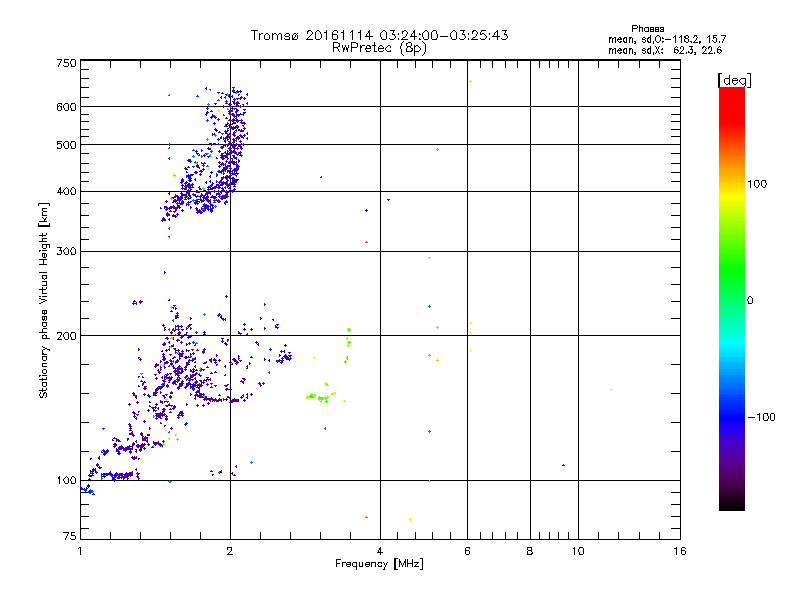The width and height of the screenshot is (800, 600).
Task: Click the x-axis tick label '6'
Action: (x=467, y=551)
